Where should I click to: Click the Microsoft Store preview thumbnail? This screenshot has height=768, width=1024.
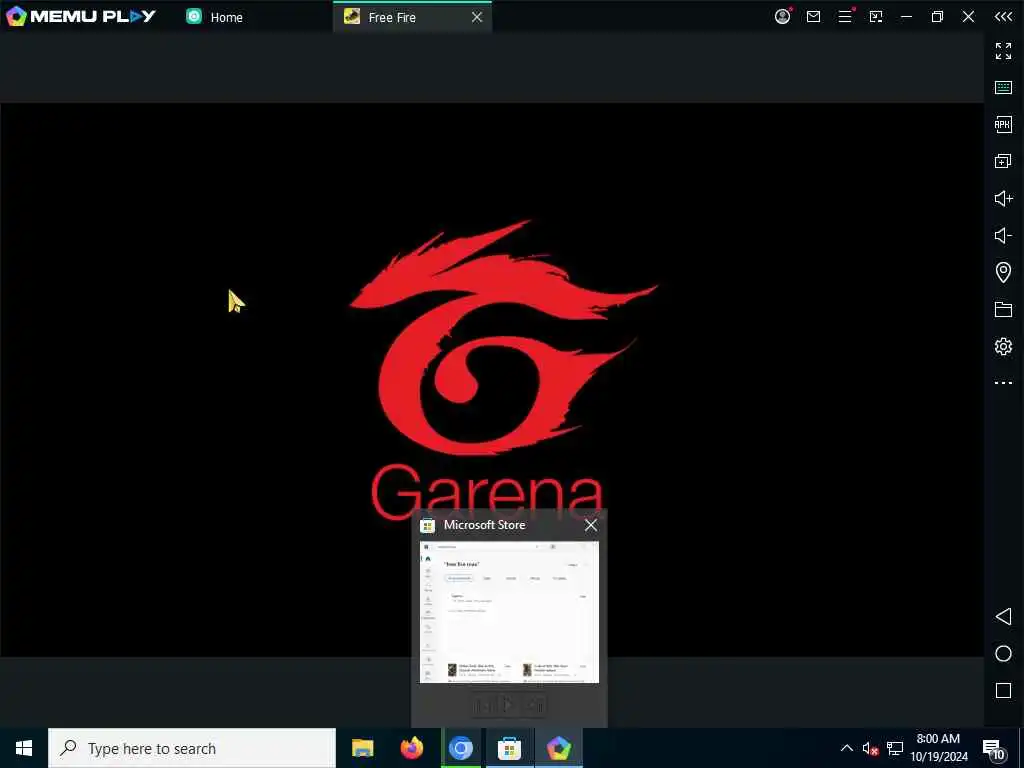pos(509,613)
